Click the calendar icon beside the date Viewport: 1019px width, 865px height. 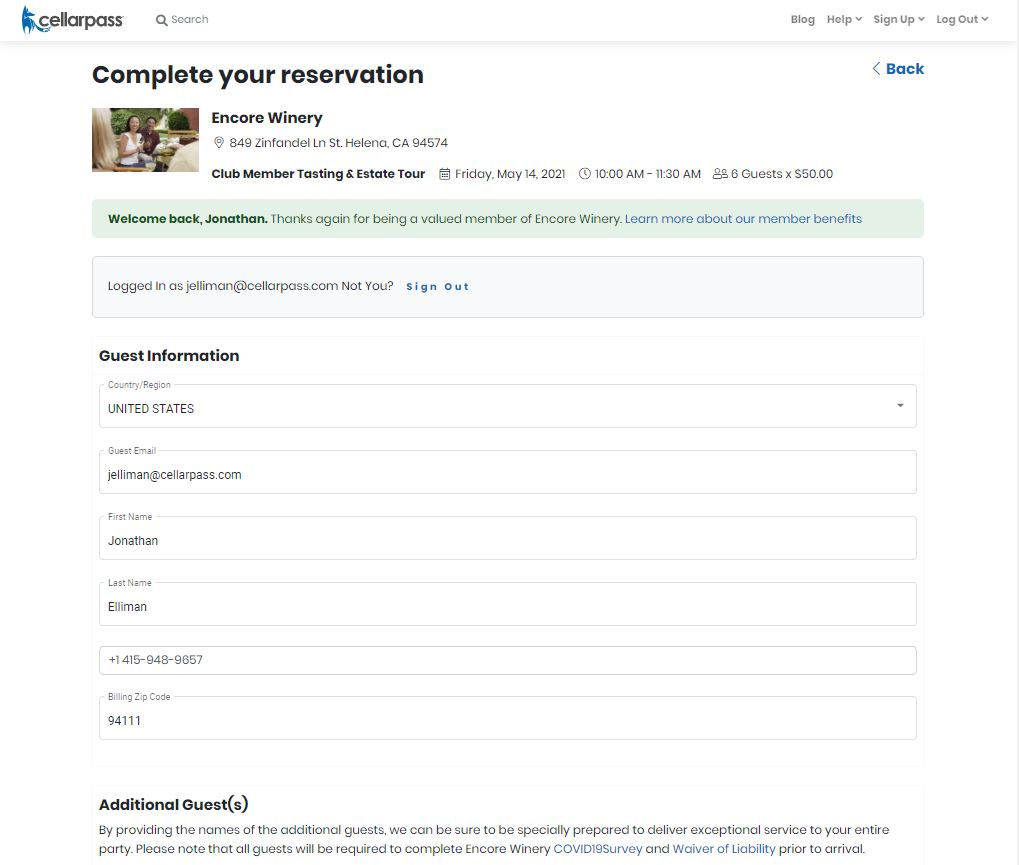coord(445,174)
